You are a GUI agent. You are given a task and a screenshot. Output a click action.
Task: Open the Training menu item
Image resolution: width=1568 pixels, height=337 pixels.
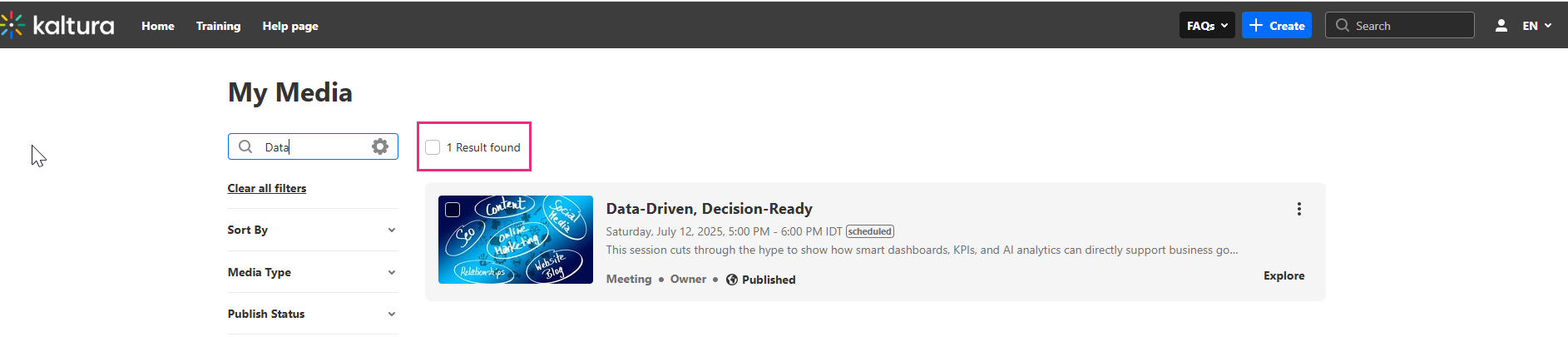coord(218,26)
